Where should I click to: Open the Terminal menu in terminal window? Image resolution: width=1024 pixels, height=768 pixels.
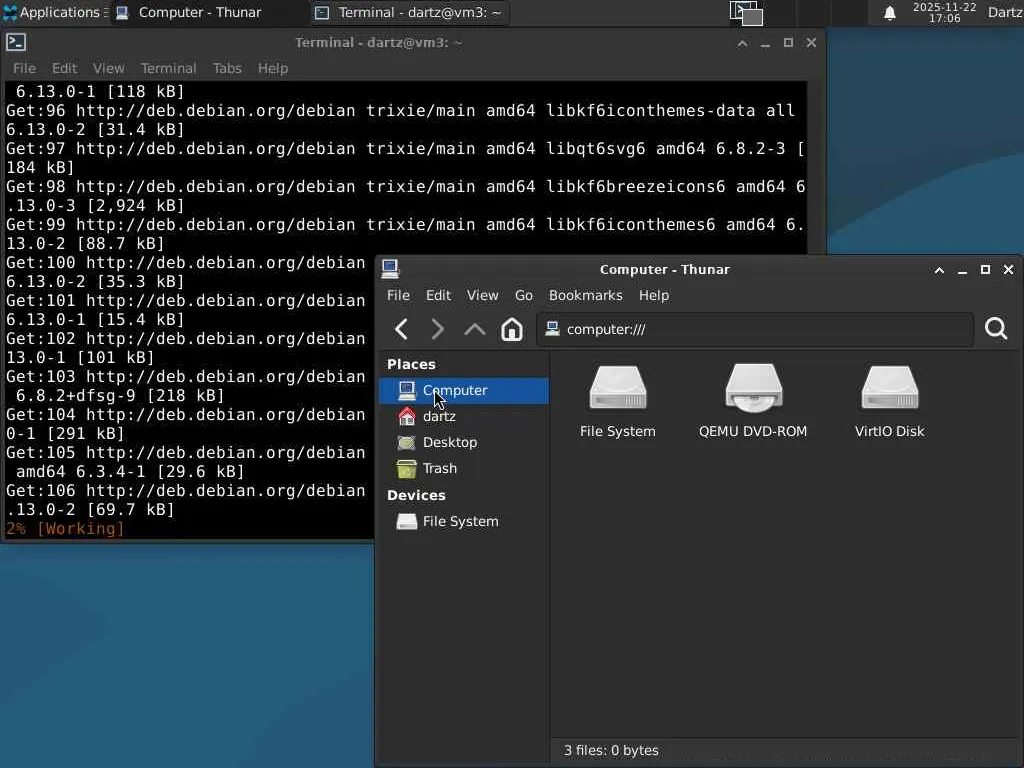pyautogui.click(x=168, y=68)
